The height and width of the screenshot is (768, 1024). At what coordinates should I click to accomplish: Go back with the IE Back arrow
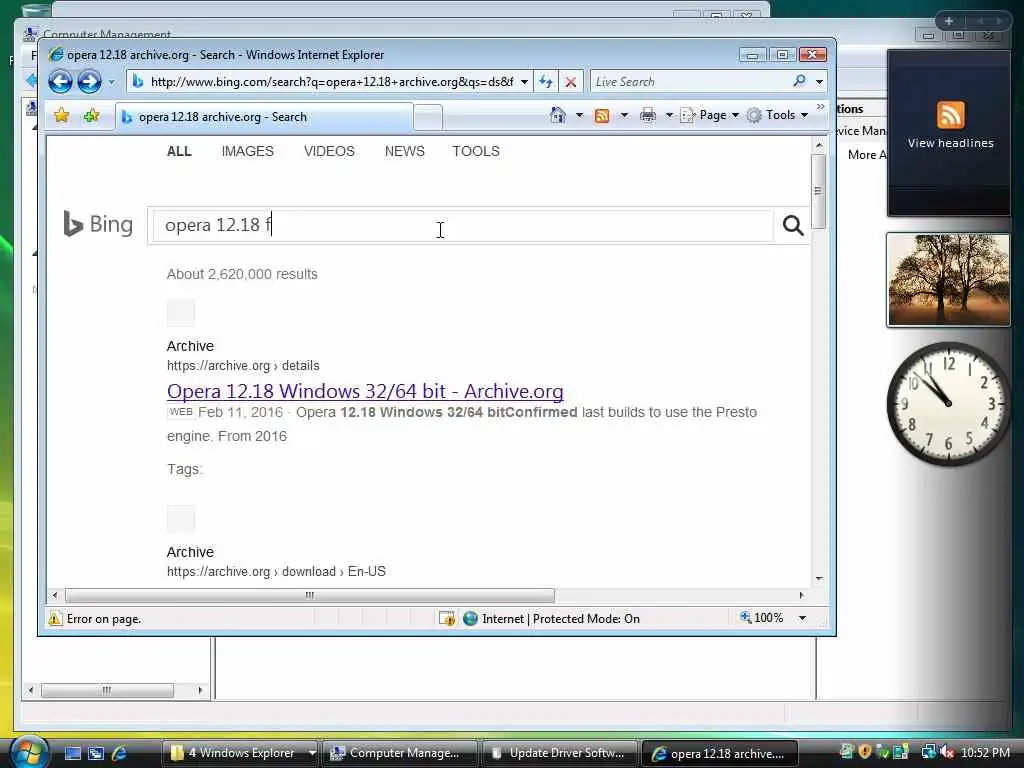point(60,82)
